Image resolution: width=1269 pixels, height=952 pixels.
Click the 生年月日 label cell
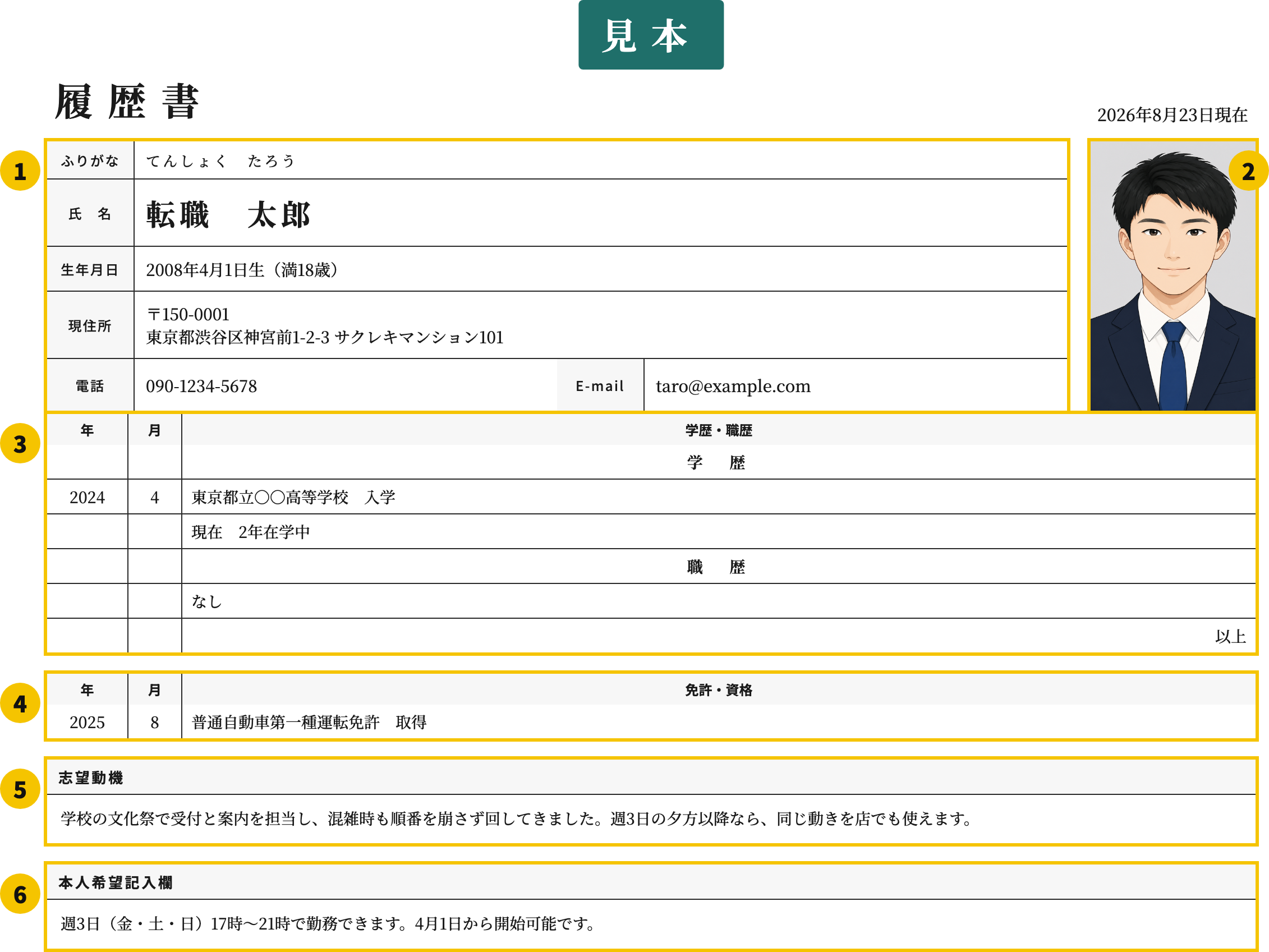(90, 270)
